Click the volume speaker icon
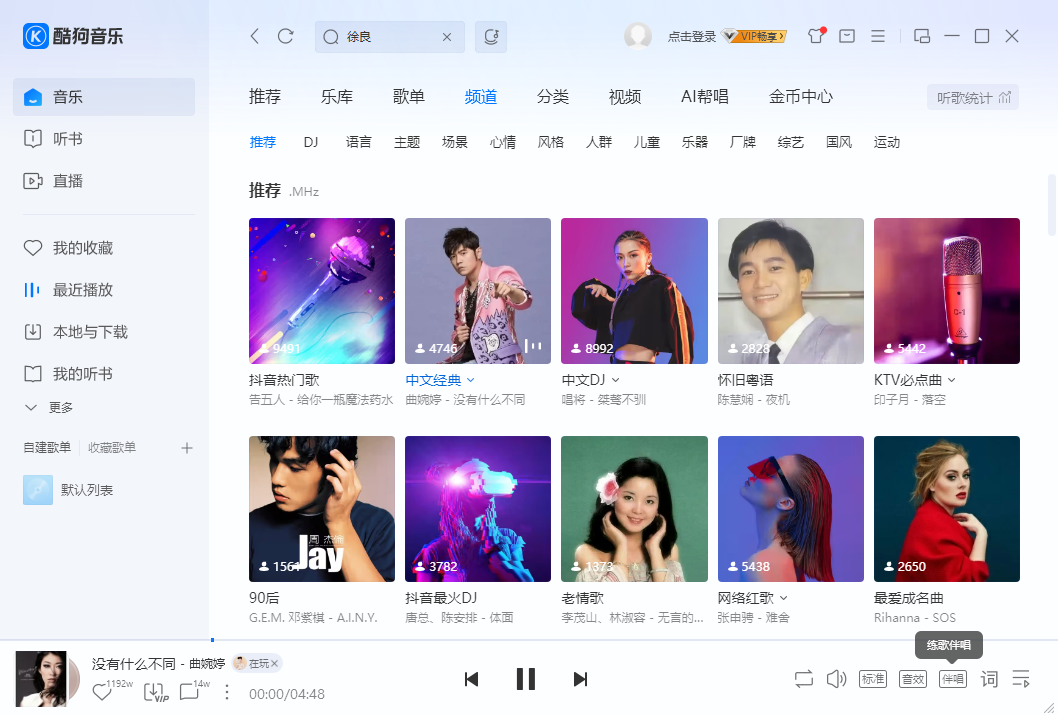1058x715 pixels. tap(836, 679)
